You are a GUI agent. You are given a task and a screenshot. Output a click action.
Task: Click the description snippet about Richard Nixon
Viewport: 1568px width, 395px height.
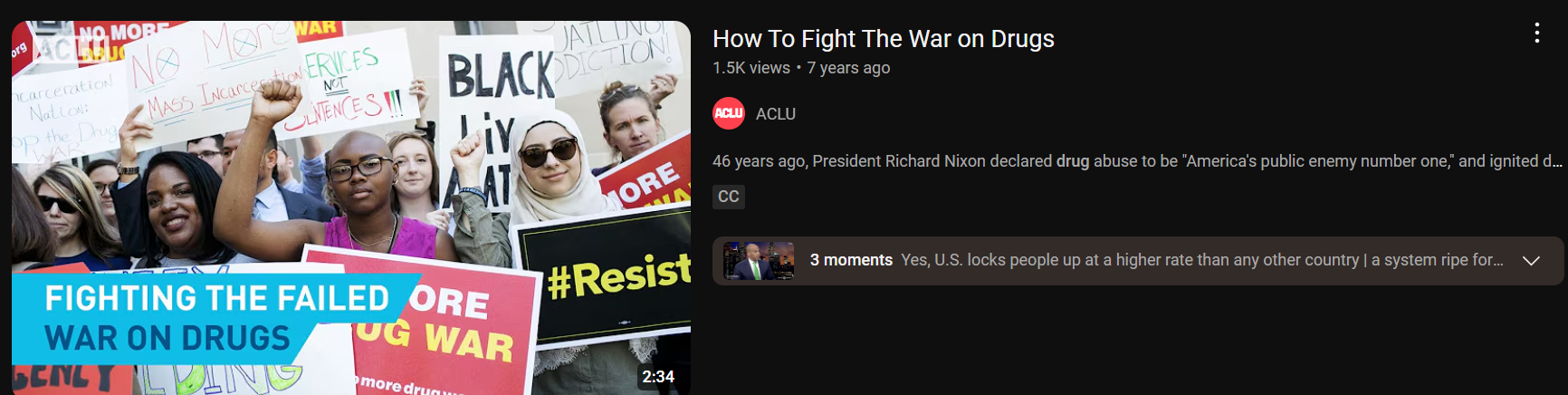[x=1137, y=161]
